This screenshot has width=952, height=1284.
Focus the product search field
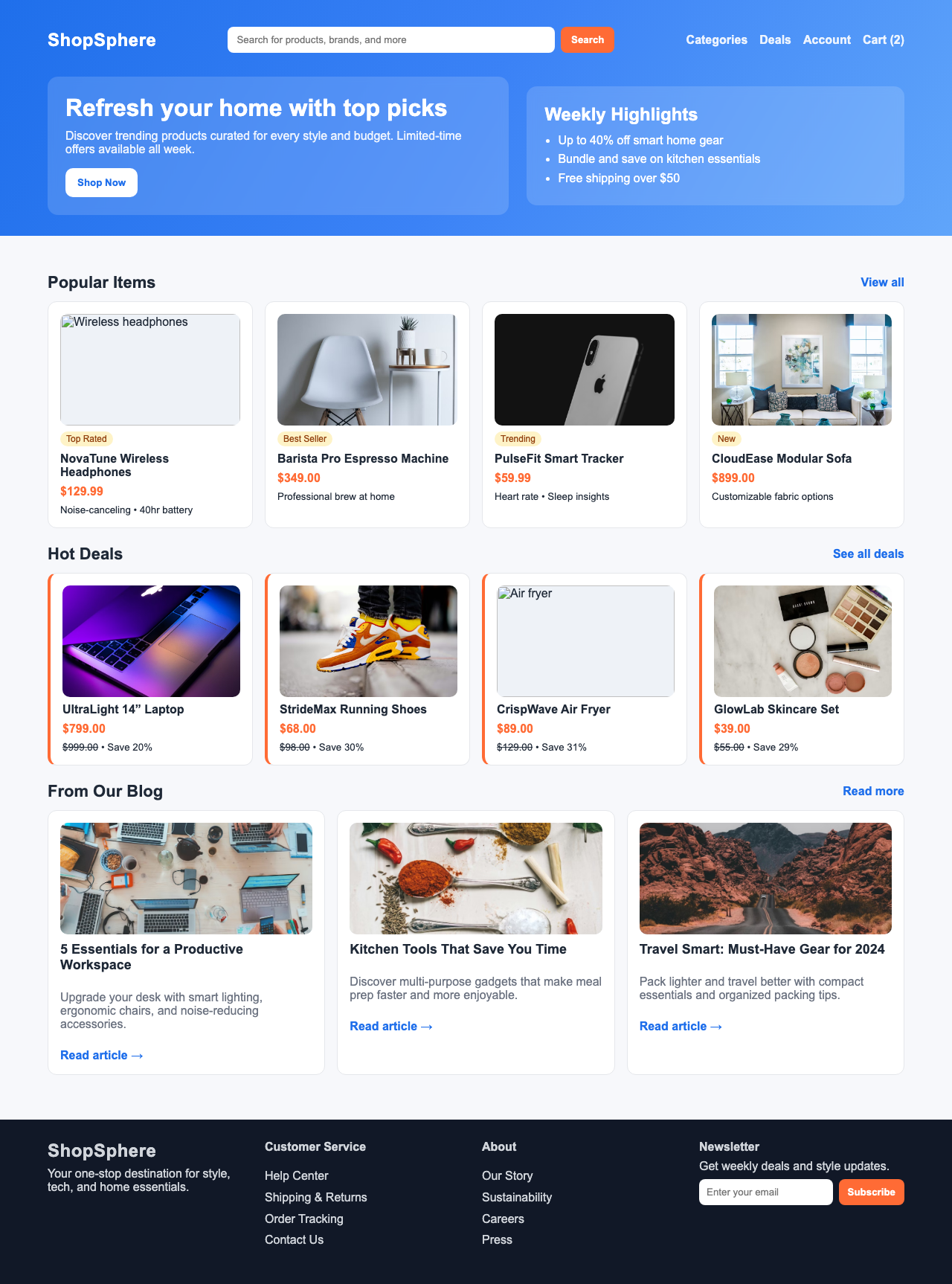pos(391,40)
